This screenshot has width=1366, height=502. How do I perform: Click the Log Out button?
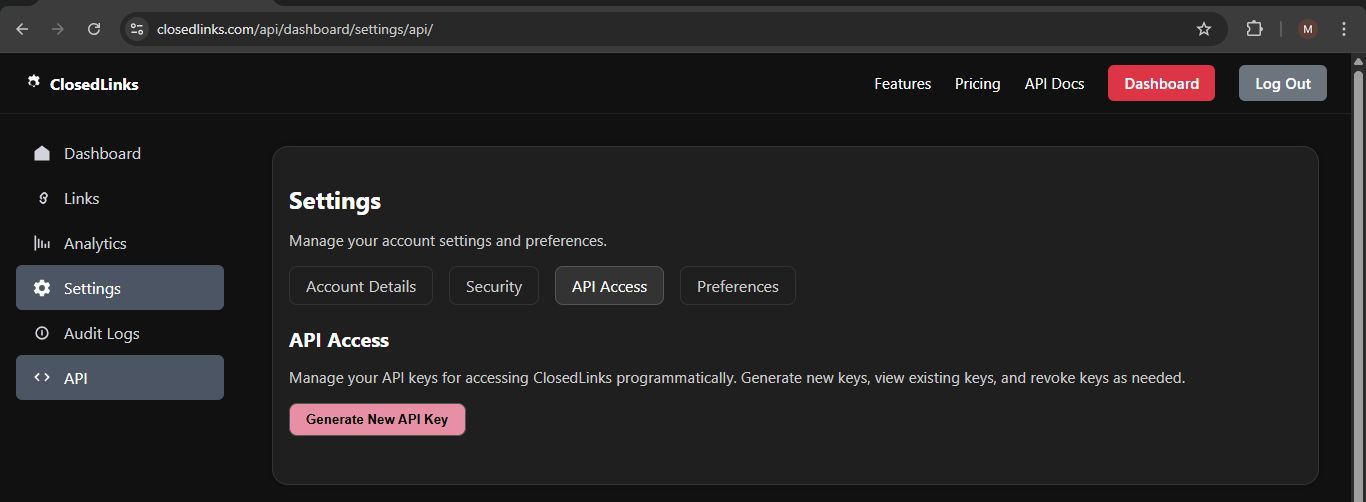tap(1283, 83)
